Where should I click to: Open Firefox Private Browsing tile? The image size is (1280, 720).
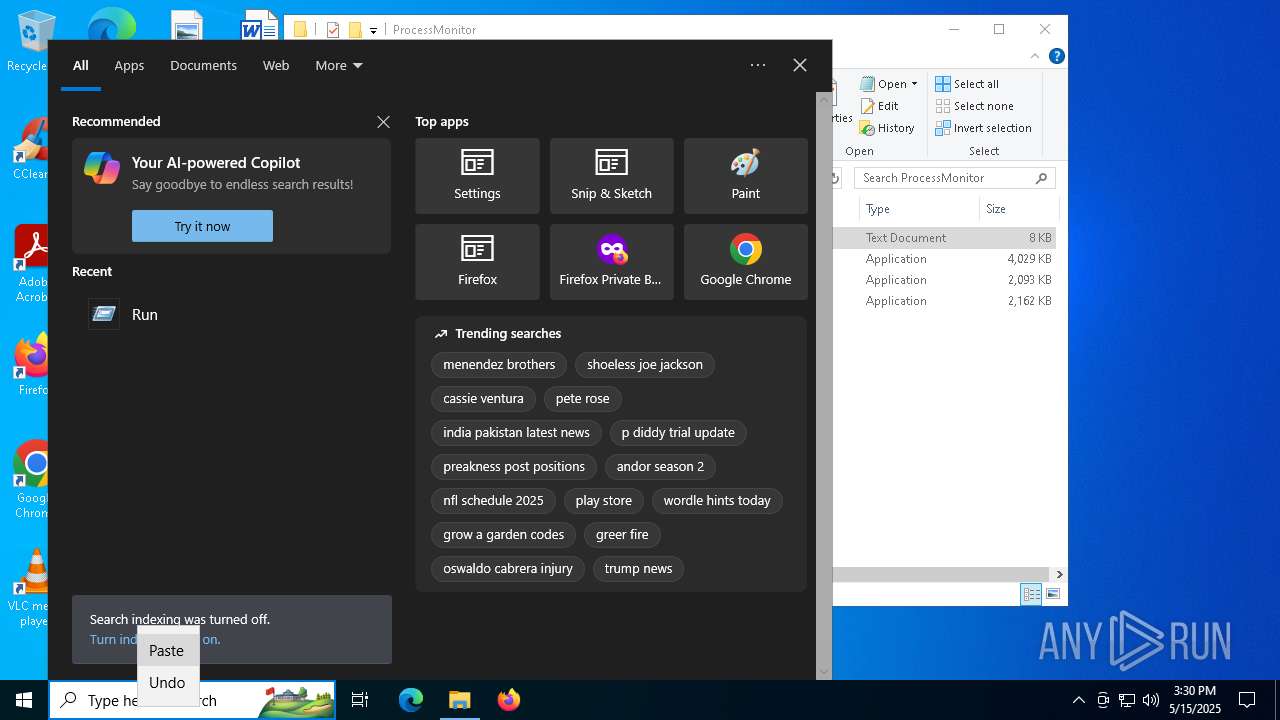click(x=611, y=262)
